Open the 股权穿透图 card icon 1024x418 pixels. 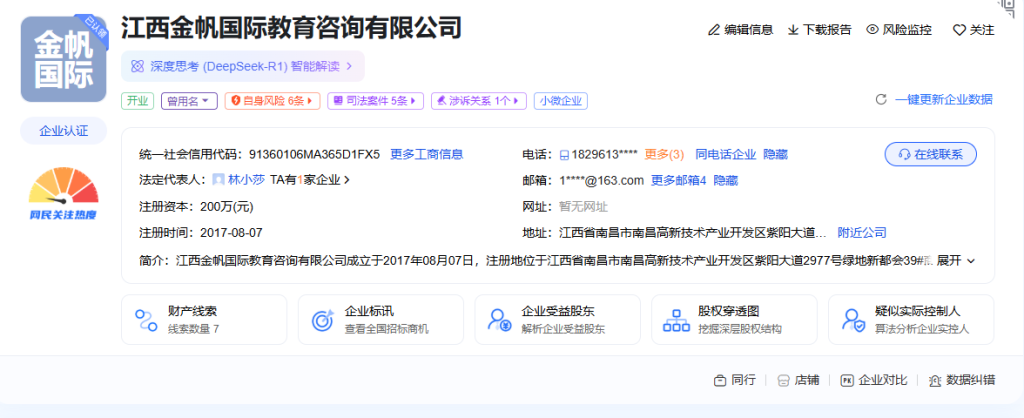pyautogui.click(x=675, y=320)
